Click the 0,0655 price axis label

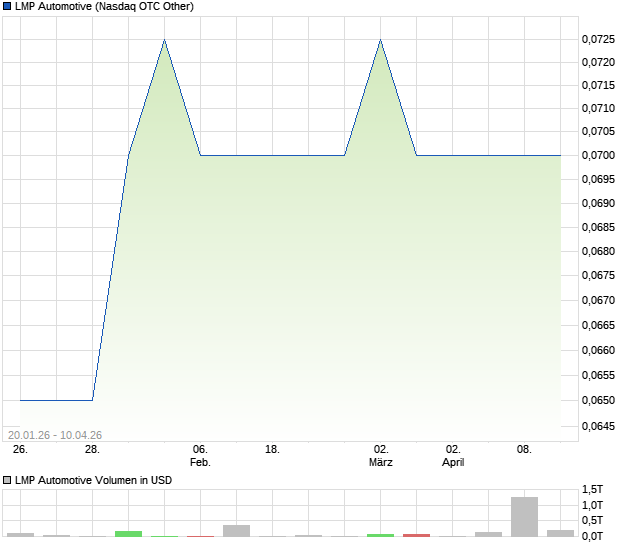(x=598, y=375)
